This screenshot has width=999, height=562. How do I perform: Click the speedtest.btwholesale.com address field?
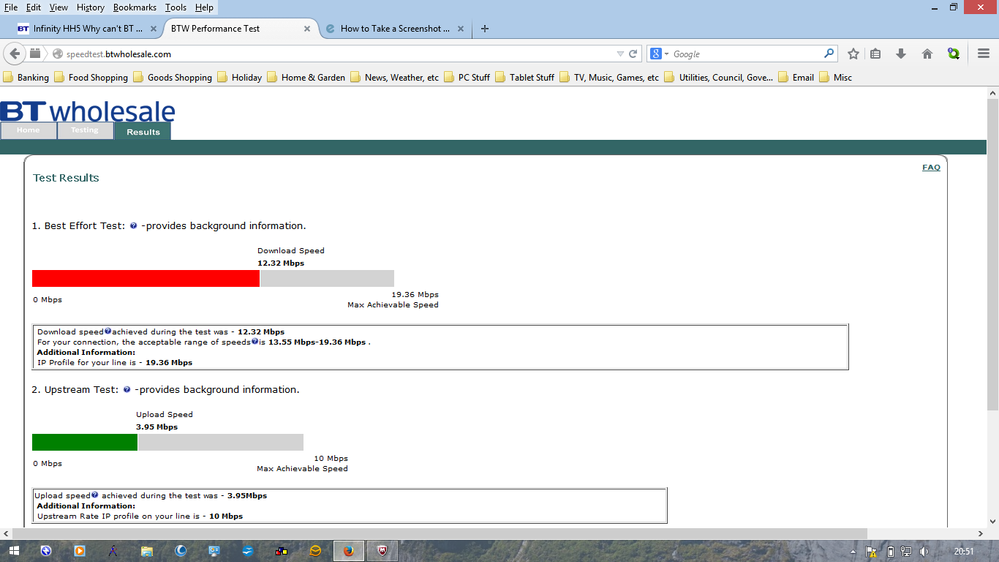pyautogui.click(x=338, y=54)
